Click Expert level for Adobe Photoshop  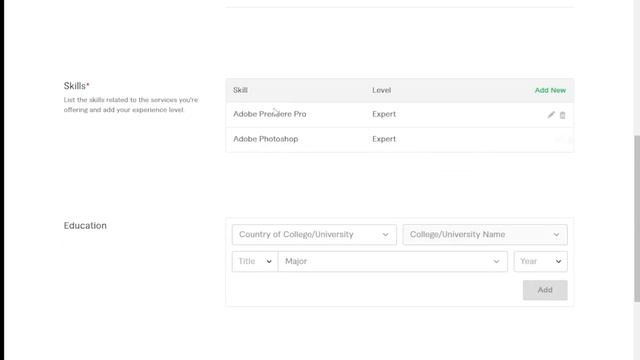click(x=384, y=139)
